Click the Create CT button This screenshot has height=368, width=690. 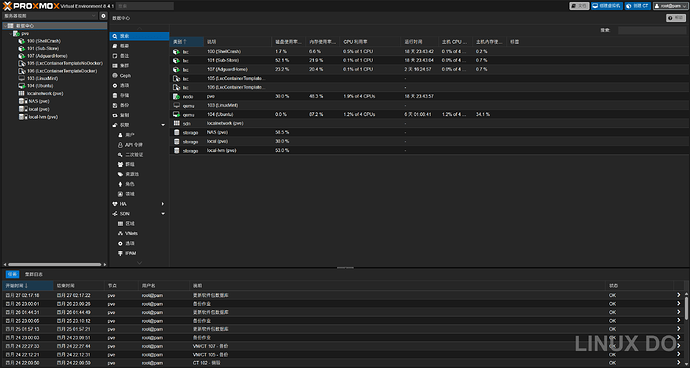pyautogui.click(x=638, y=6)
